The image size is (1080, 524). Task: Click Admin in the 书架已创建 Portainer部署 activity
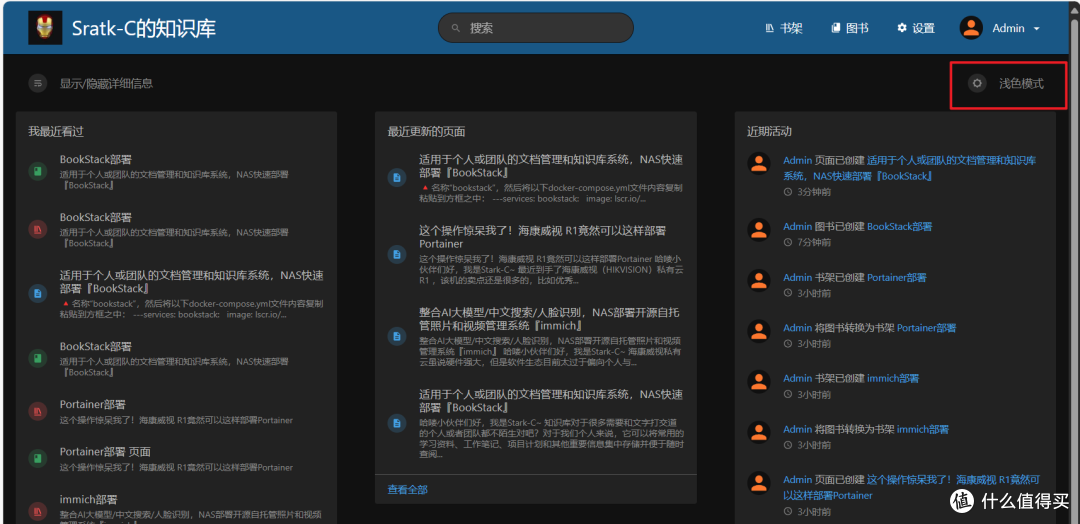[x=798, y=277]
